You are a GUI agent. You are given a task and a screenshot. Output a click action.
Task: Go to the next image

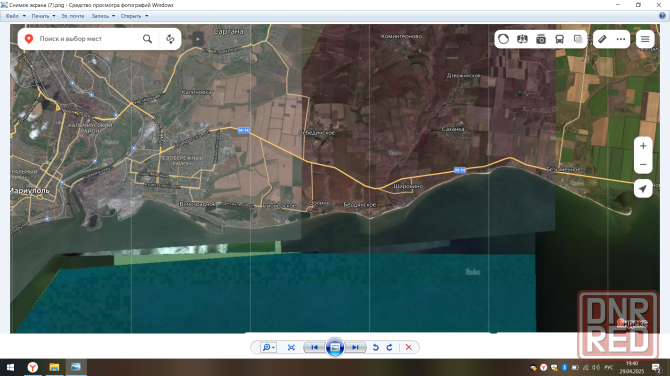coord(356,347)
